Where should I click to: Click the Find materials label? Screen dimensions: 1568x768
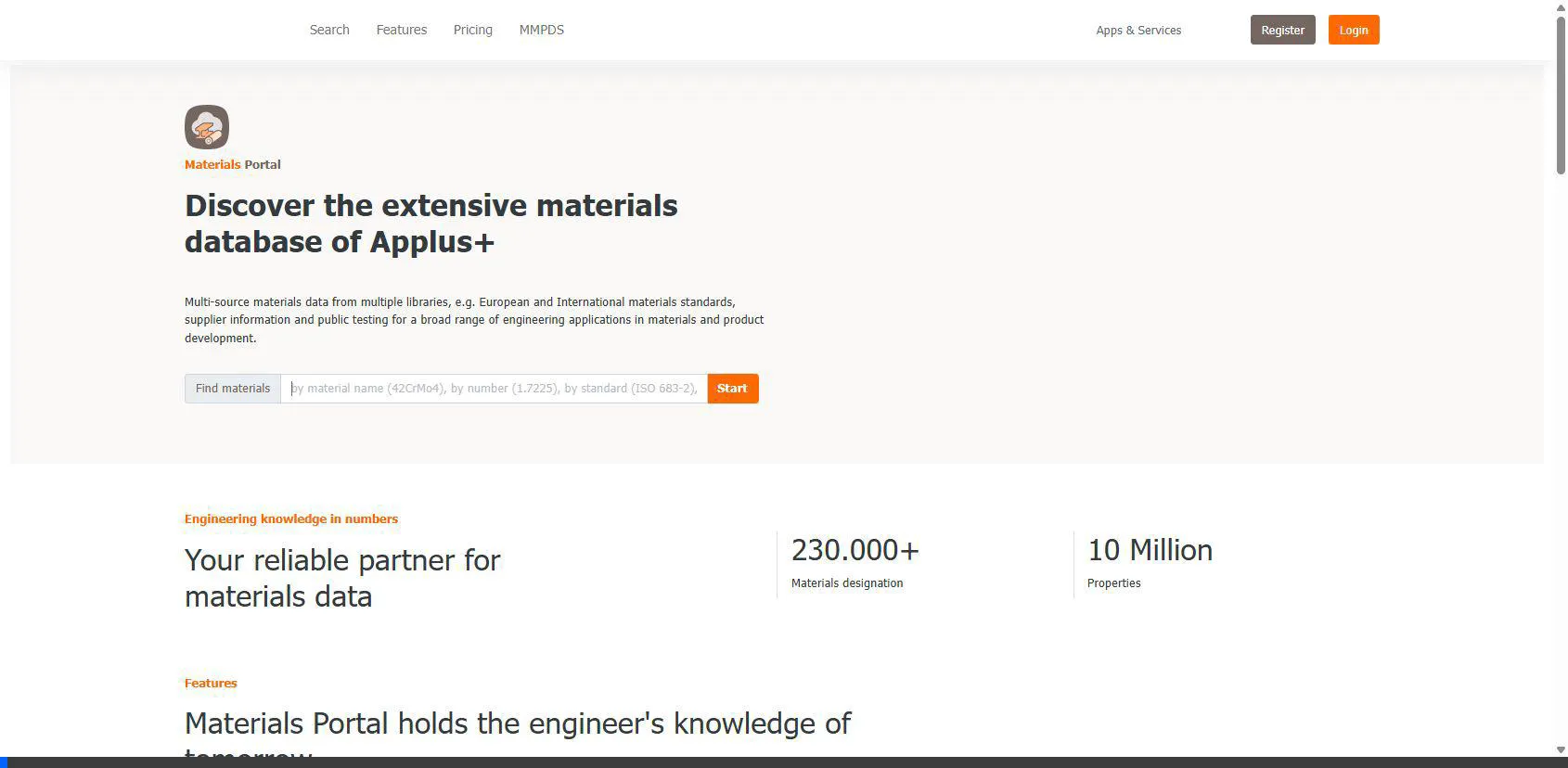point(233,389)
